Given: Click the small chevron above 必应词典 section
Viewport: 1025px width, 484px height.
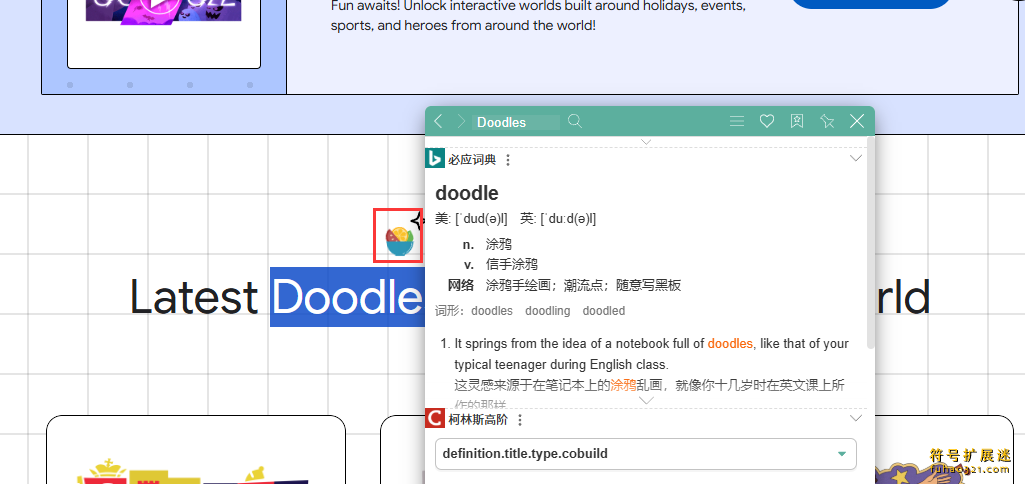Looking at the screenshot, I should click(x=646, y=141).
